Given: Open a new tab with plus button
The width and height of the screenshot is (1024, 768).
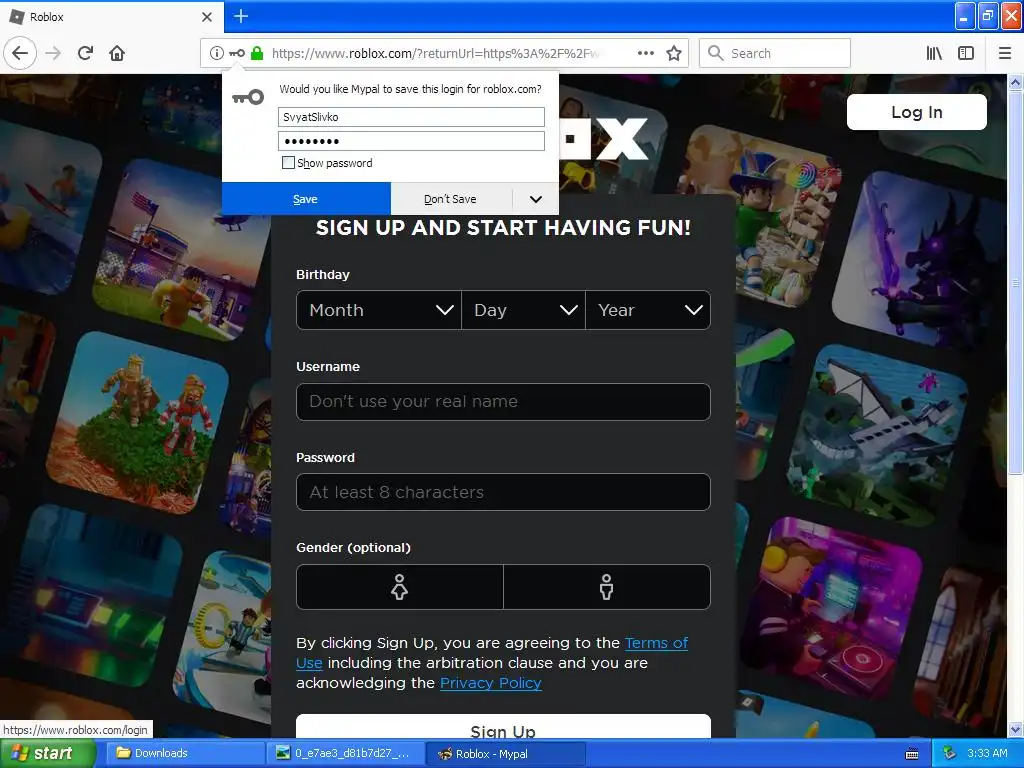Looking at the screenshot, I should tap(241, 16).
